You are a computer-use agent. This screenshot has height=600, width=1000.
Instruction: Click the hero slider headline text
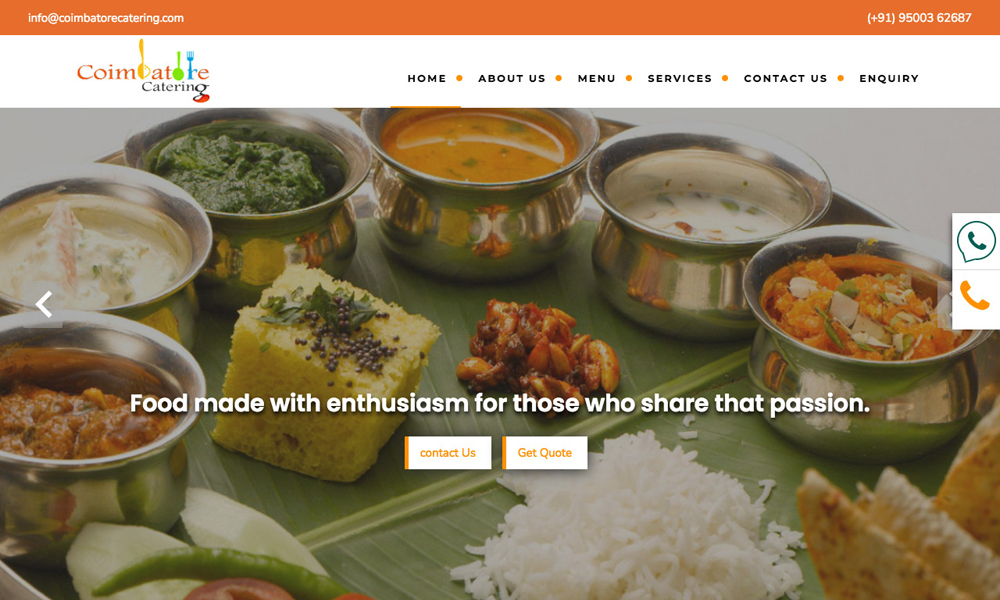[x=500, y=403]
